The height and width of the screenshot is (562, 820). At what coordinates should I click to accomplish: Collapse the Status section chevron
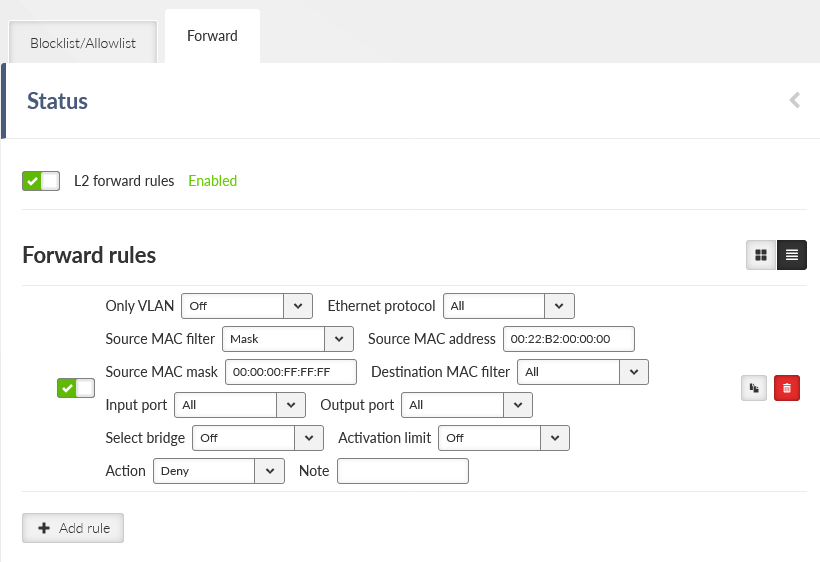tap(795, 100)
